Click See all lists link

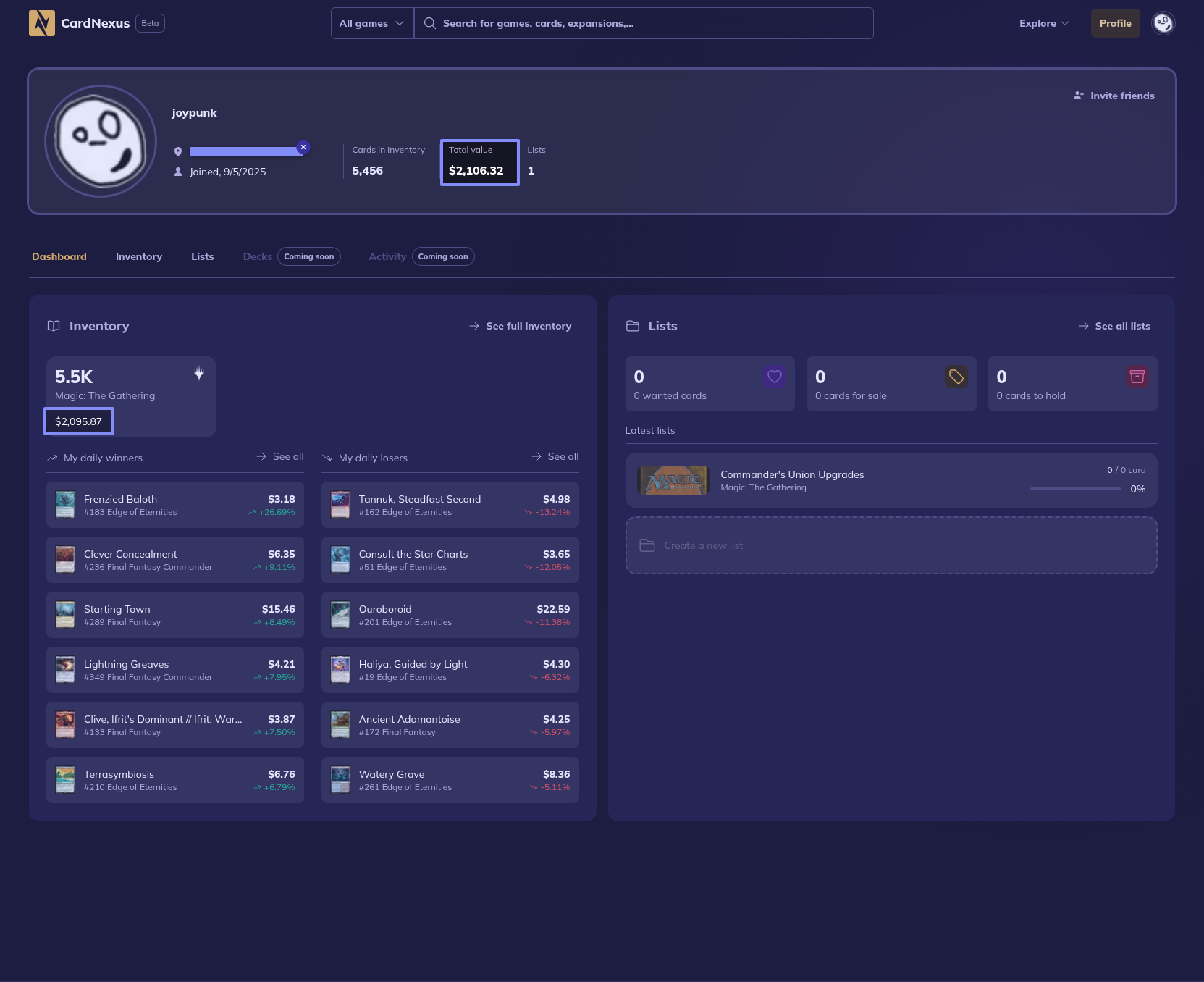(1114, 326)
